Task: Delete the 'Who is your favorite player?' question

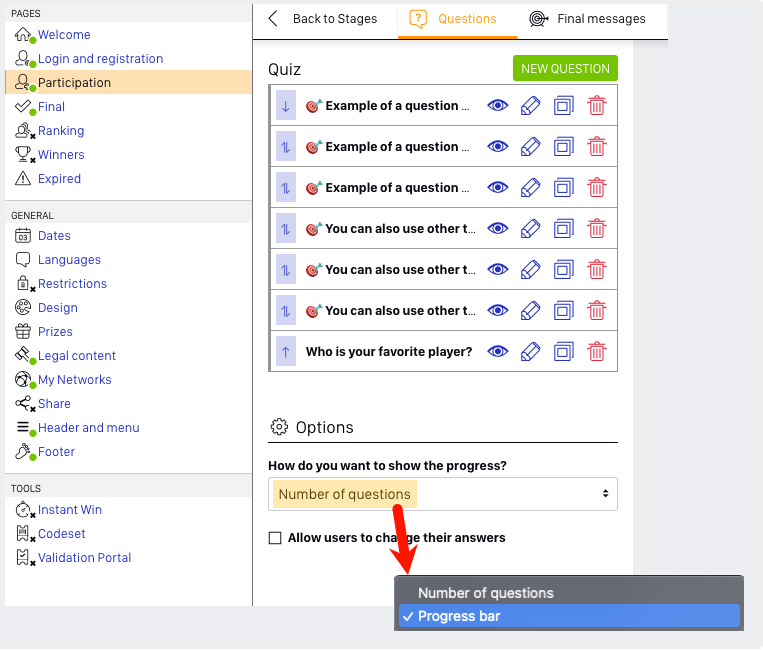Action: click(x=597, y=352)
